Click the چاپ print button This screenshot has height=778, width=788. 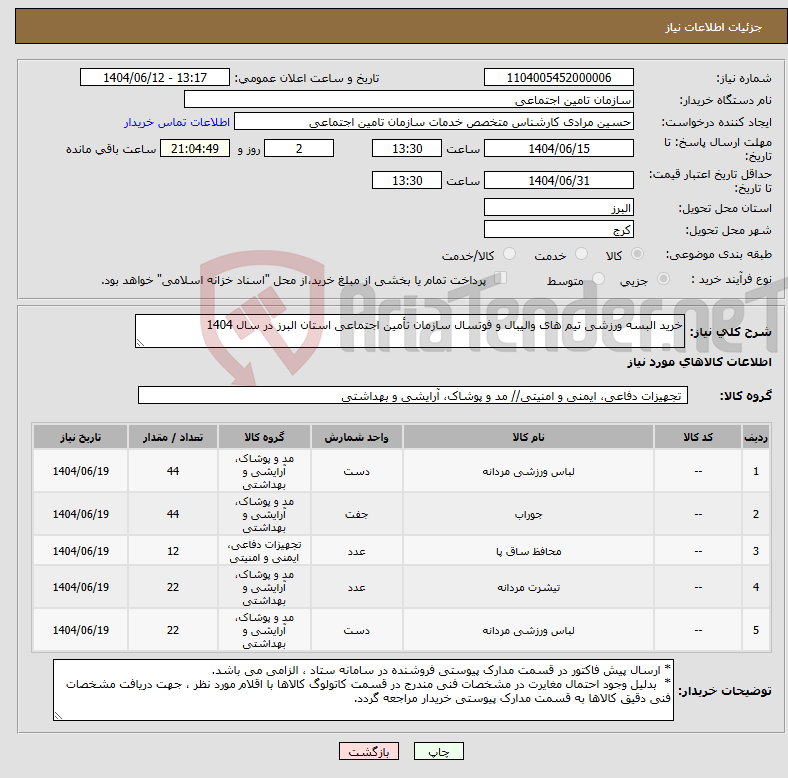coord(439,751)
